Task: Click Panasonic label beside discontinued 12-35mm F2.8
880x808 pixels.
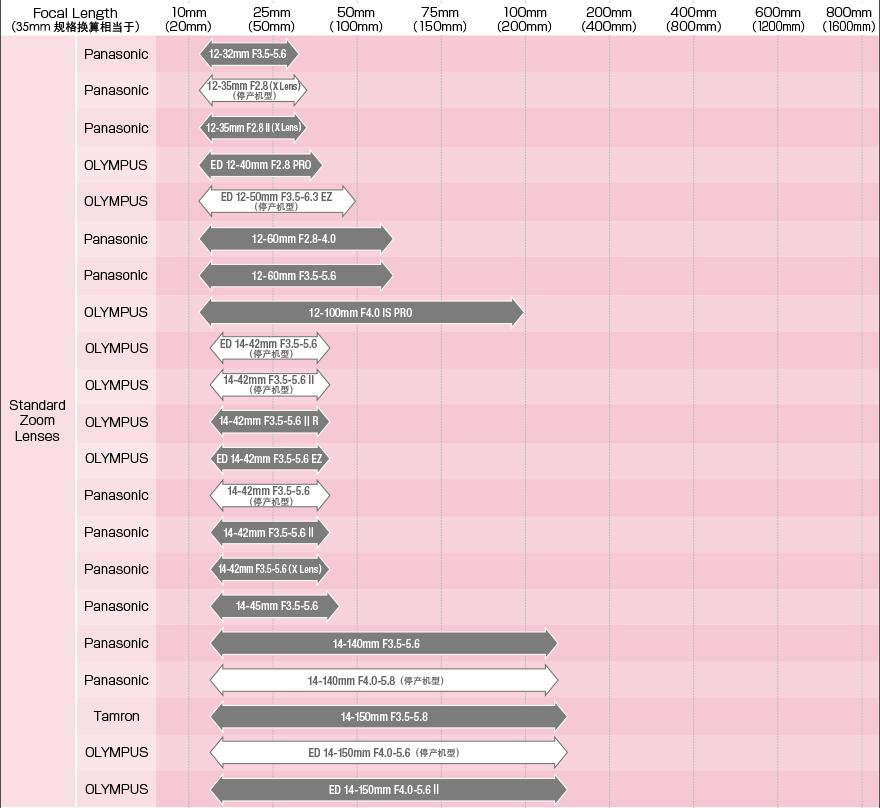Action: click(x=116, y=90)
